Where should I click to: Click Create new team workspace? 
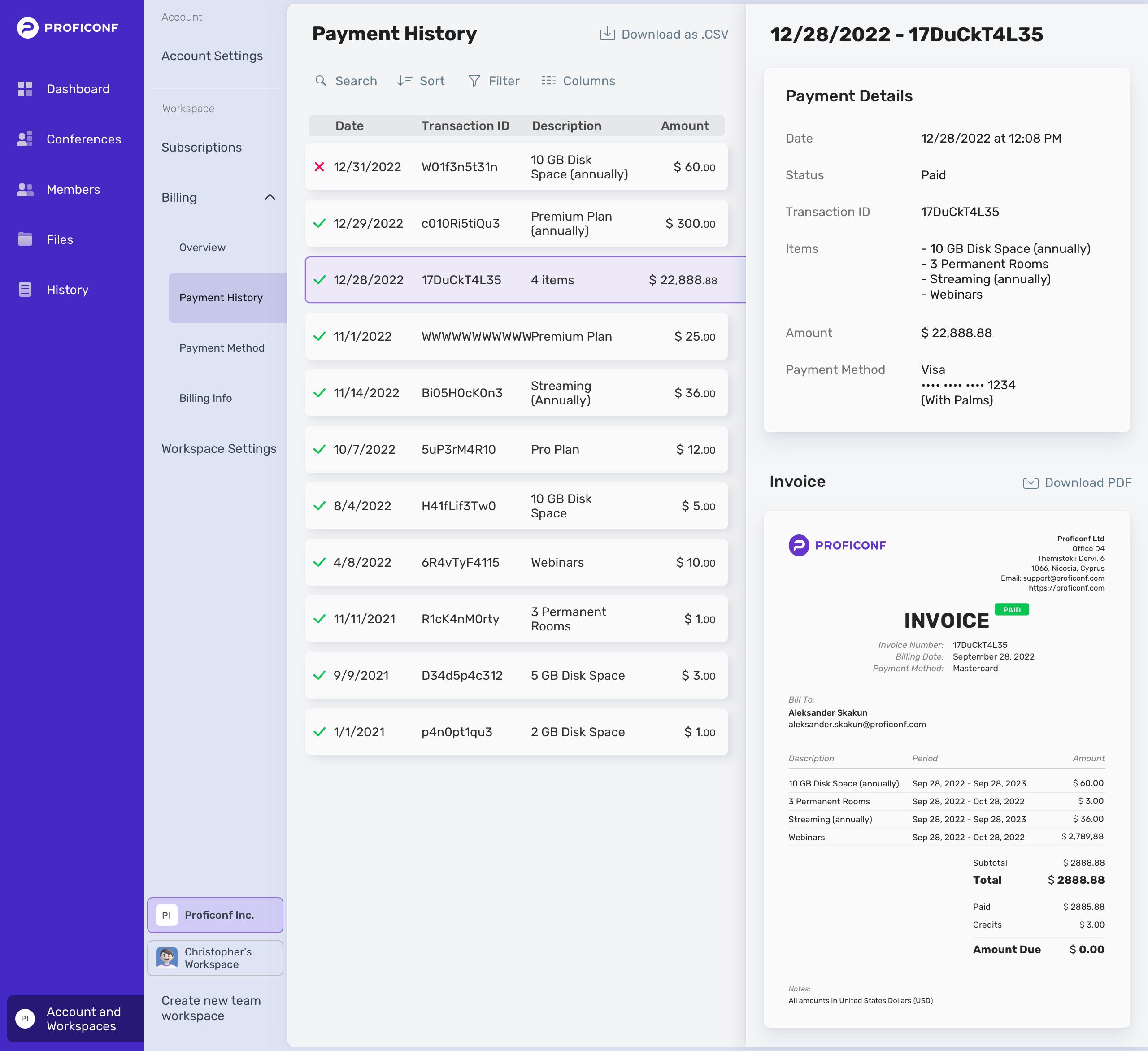pyautogui.click(x=211, y=1008)
